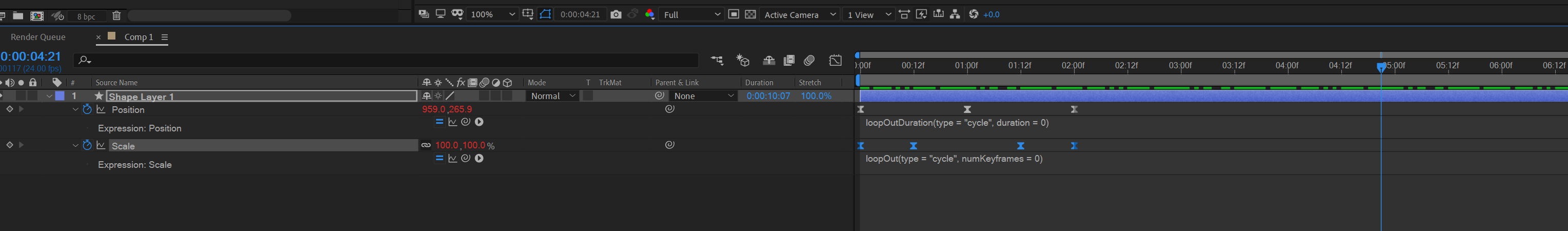Screen dimensions: 1568x231
Task: Create a new folder in project panel
Action: 18,16
